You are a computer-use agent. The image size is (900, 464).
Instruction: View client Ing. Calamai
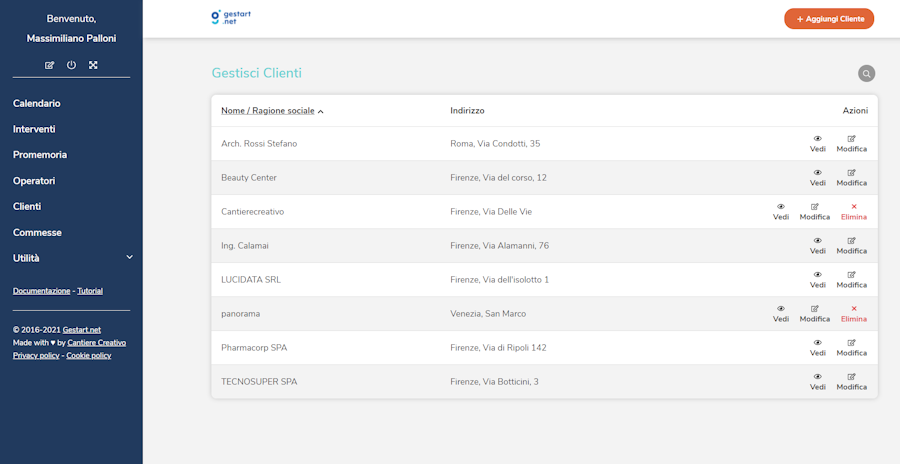click(817, 246)
